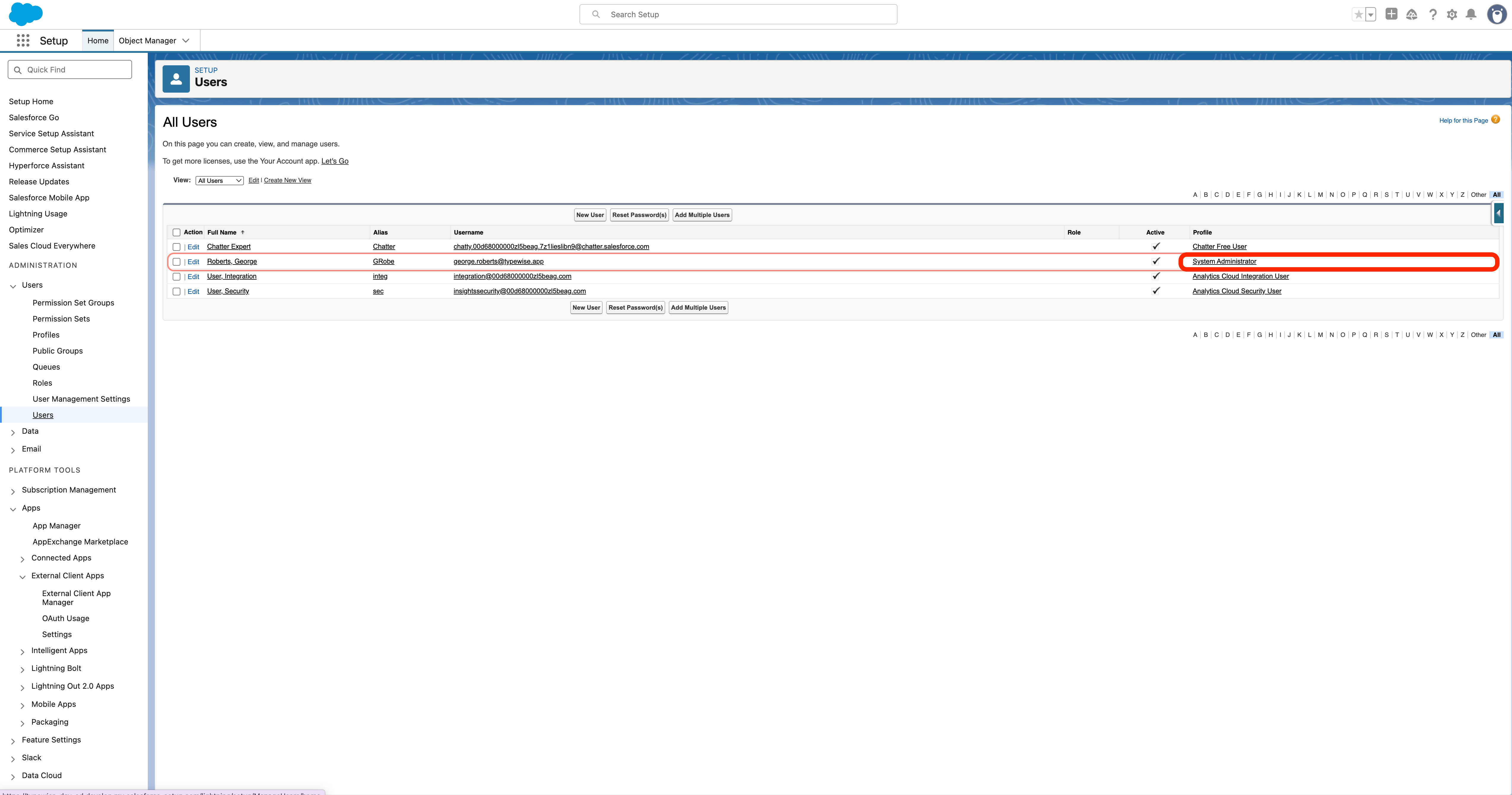Open the All Users view dropdown

click(220, 180)
